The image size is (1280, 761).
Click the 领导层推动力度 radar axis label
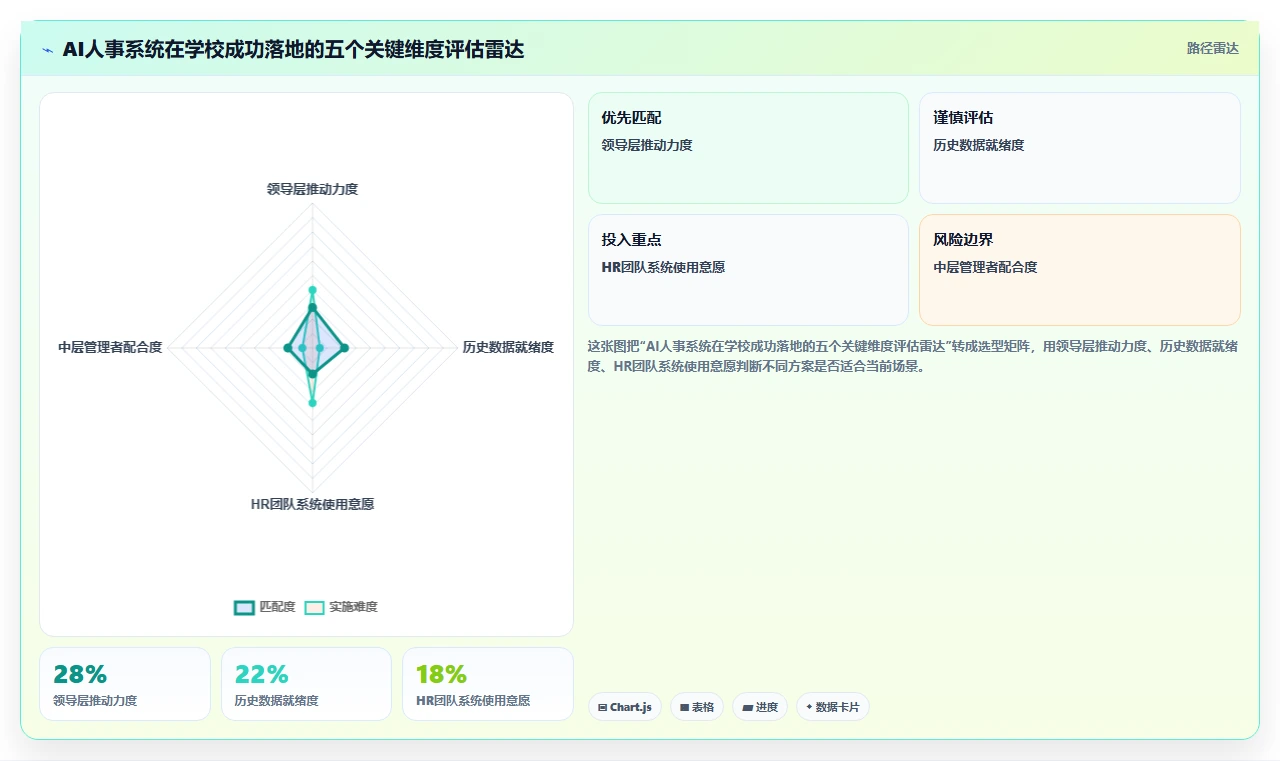pyautogui.click(x=312, y=189)
